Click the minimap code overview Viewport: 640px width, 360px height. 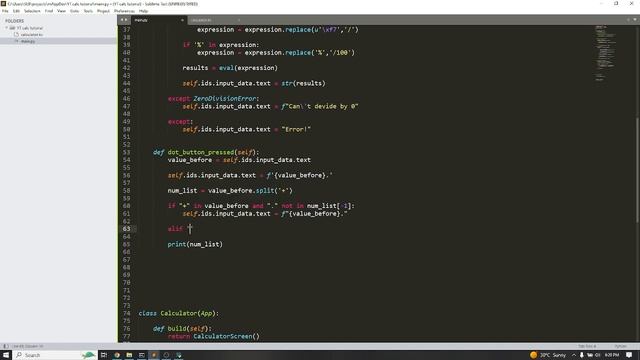tap(605, 53)
